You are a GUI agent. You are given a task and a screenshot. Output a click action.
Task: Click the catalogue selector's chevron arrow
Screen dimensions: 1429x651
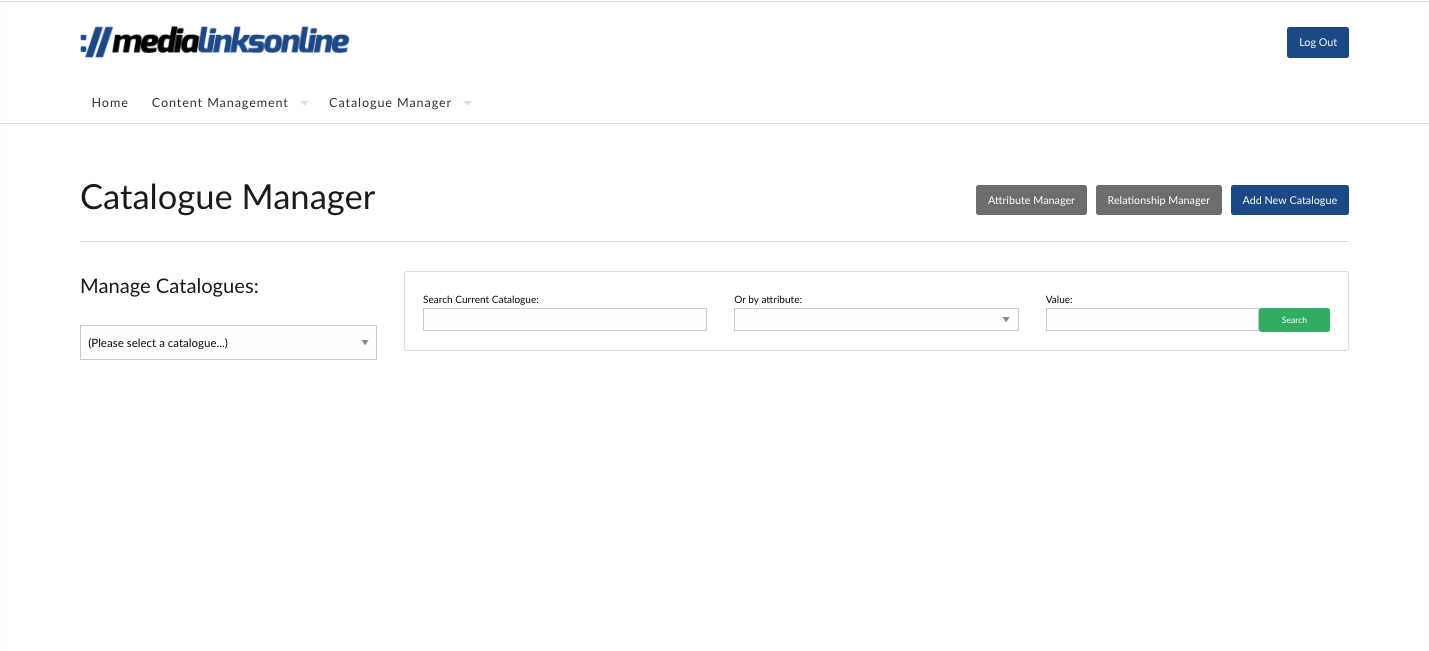pos(364,342)
